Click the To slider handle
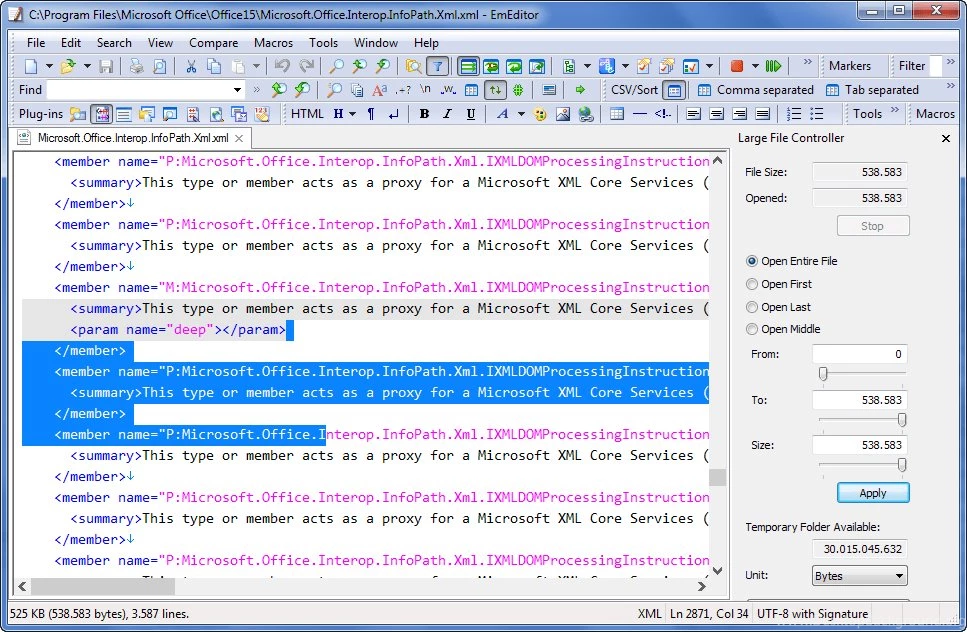Screen dimensions: 967x632 click(902, 420)
